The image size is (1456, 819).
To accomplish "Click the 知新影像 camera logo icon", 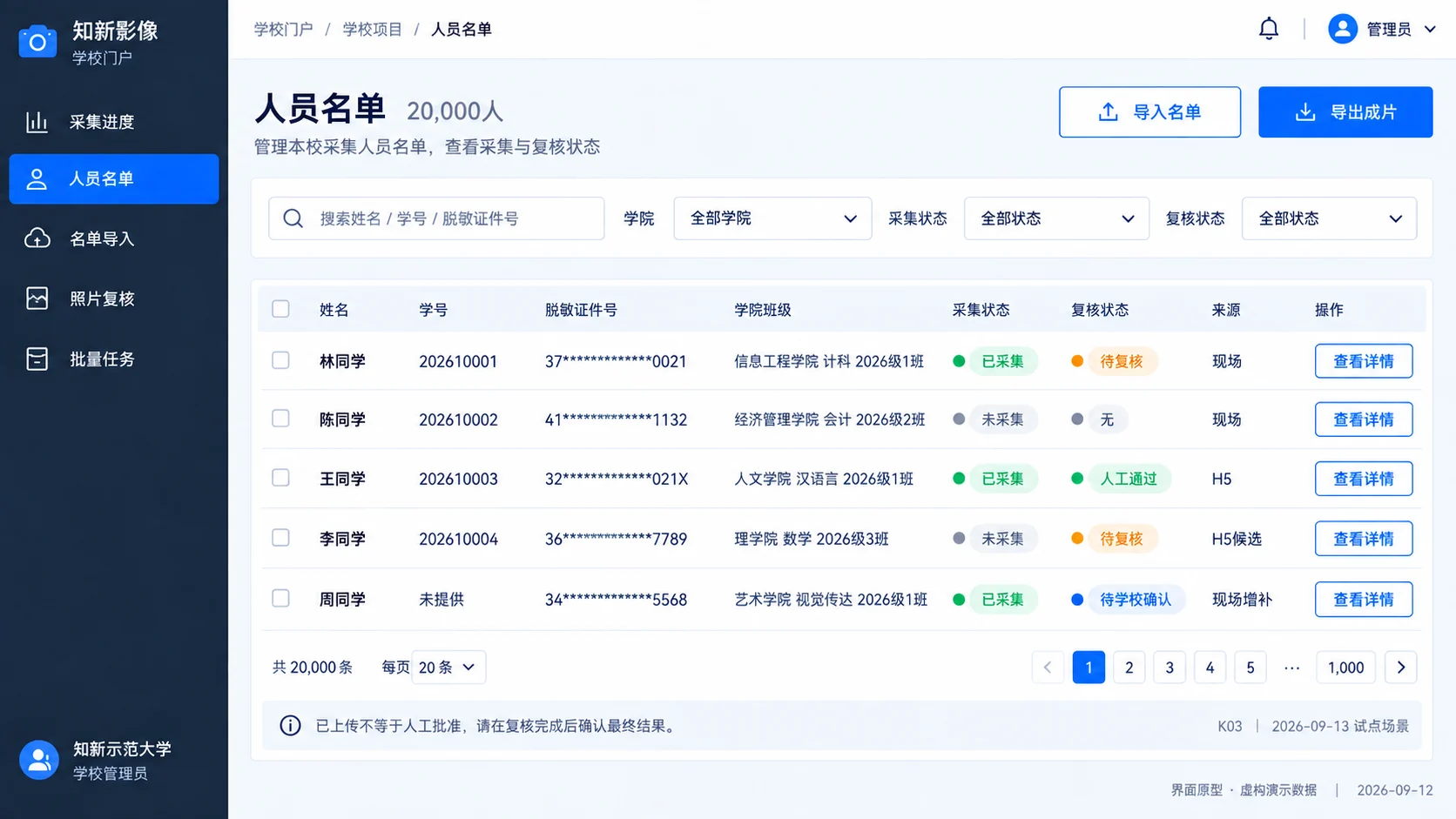I will 37,42.
